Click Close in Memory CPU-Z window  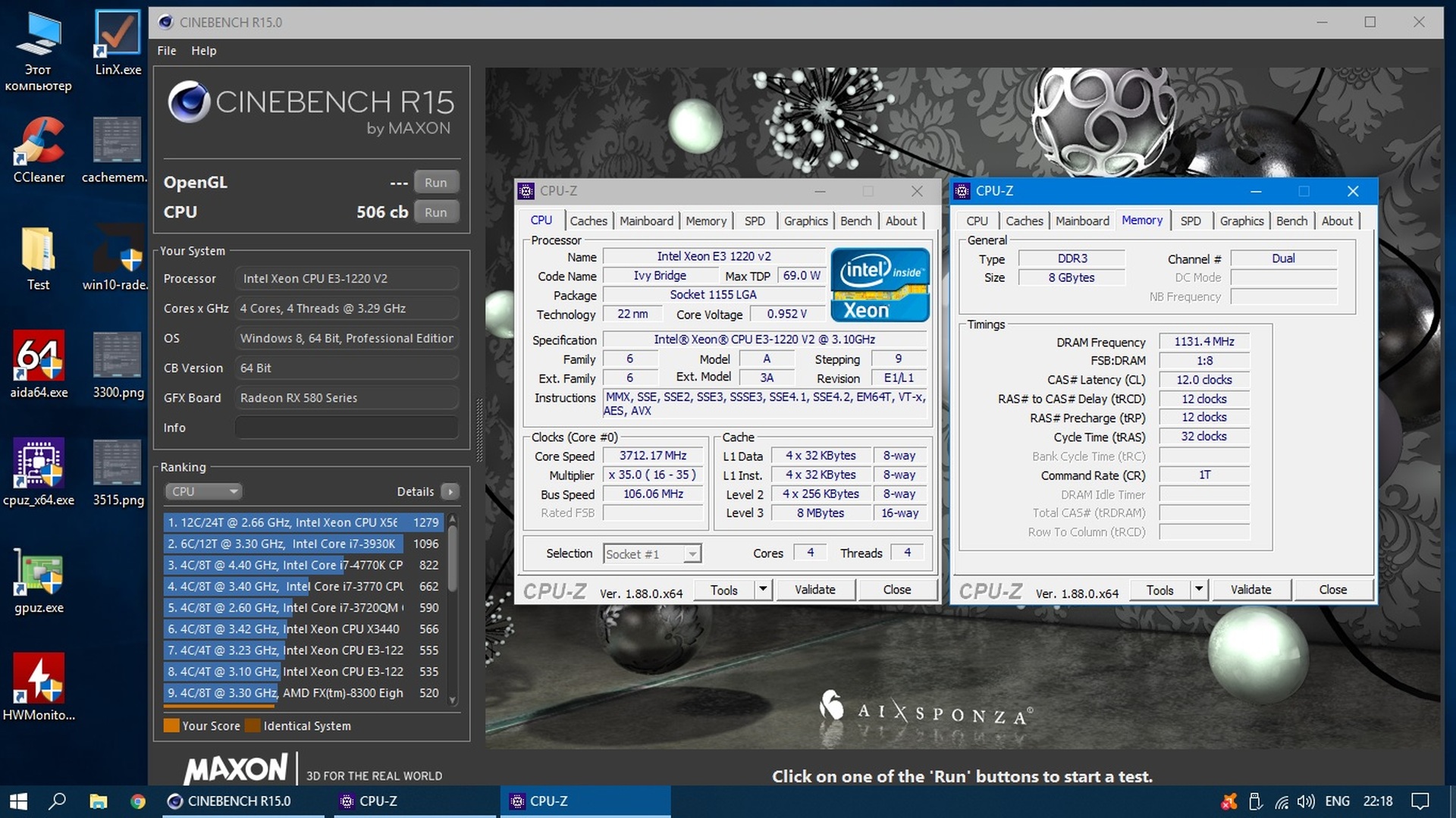click(x=1333, y=590)
